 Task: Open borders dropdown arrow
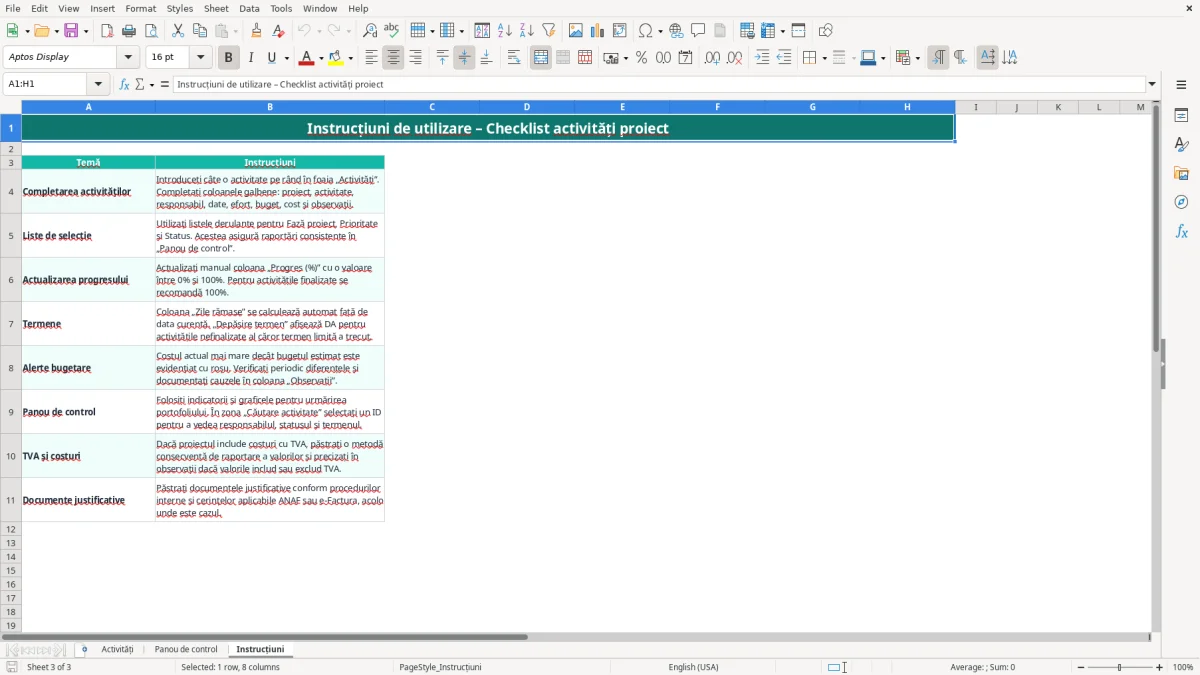(x=823, y=58)
